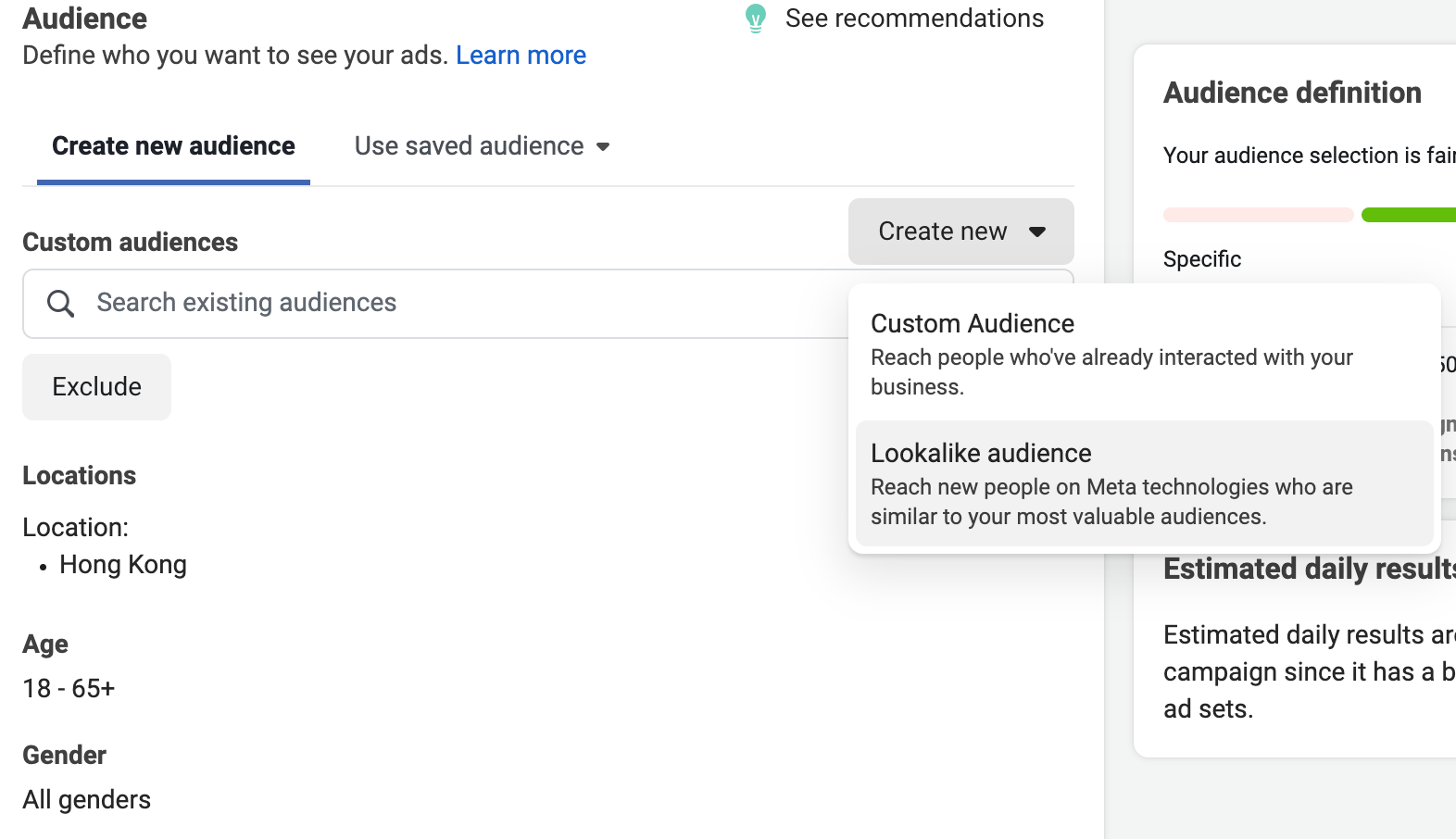
Task: Expand the caret beside Use saved audience
Action: [603, 146]
